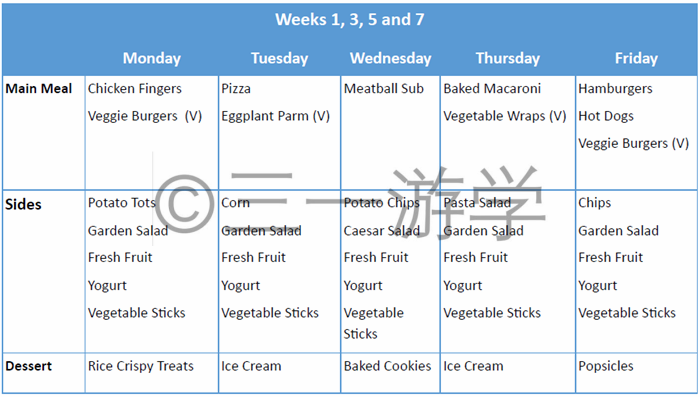Image resolution: width=700 pixels, height=397 pixels.
Task: Select the Tuesday column header
Action: (x=279, y=58)
